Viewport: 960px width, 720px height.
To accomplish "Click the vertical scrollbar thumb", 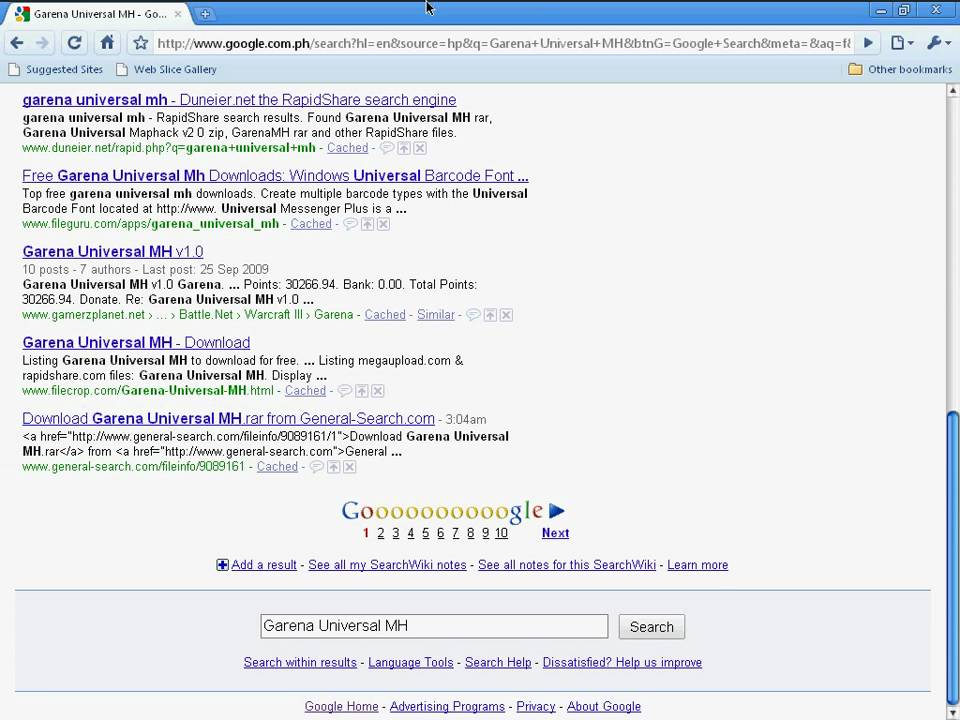I will click(952, 557).
